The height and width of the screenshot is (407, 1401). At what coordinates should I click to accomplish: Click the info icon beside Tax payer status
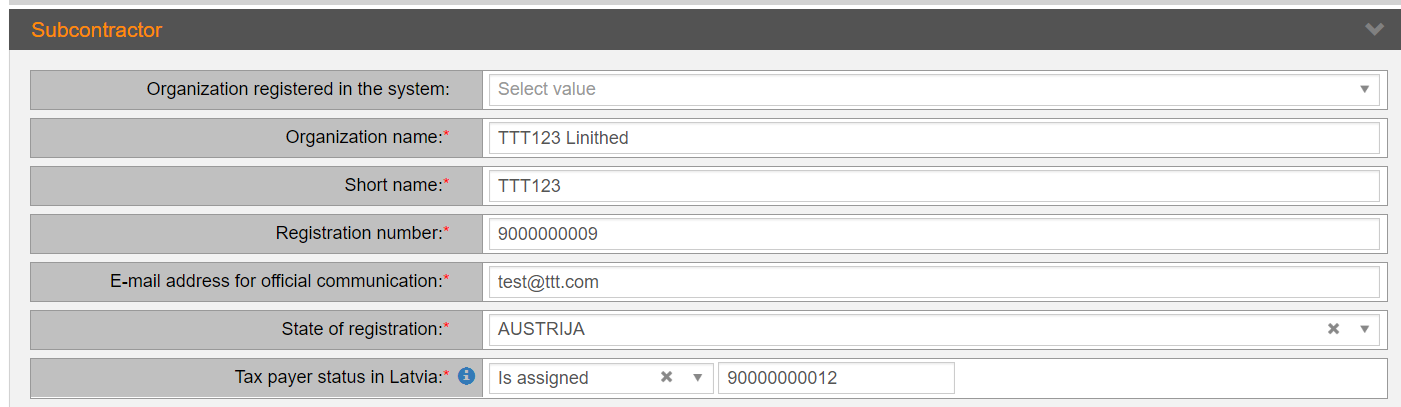pyautogui.click(x=466, y=377)
